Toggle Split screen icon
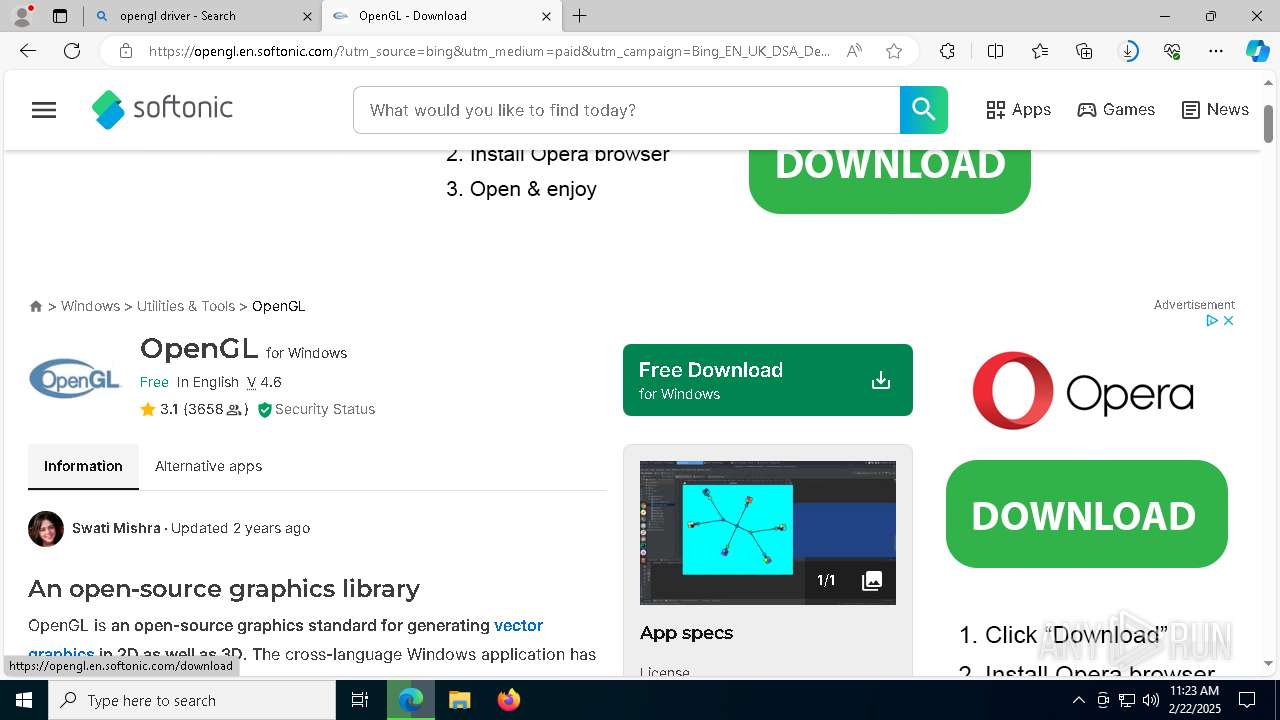1280x720 pixels. tap(995, 51)
